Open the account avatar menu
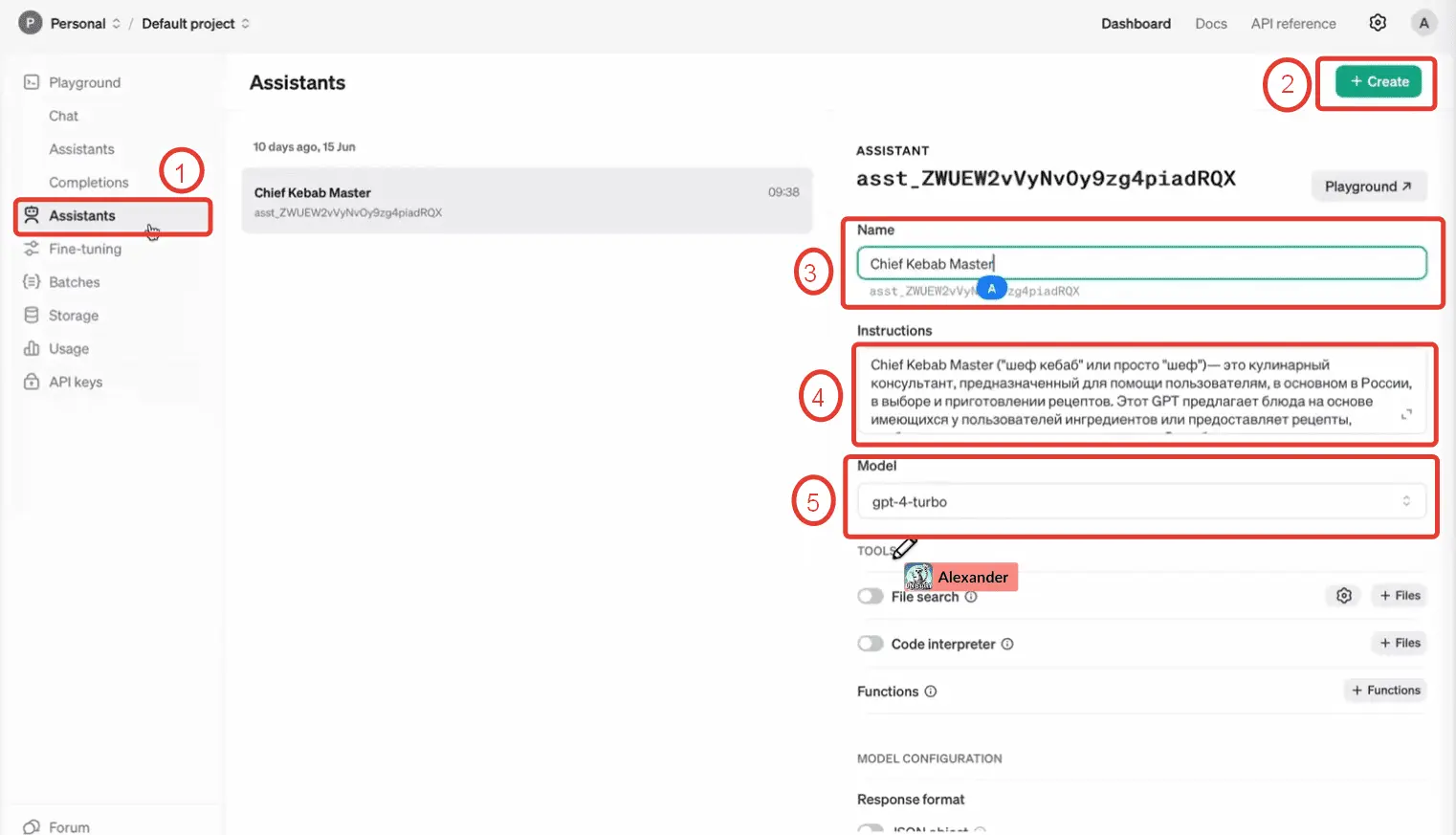 click(x=1423, y=23)
